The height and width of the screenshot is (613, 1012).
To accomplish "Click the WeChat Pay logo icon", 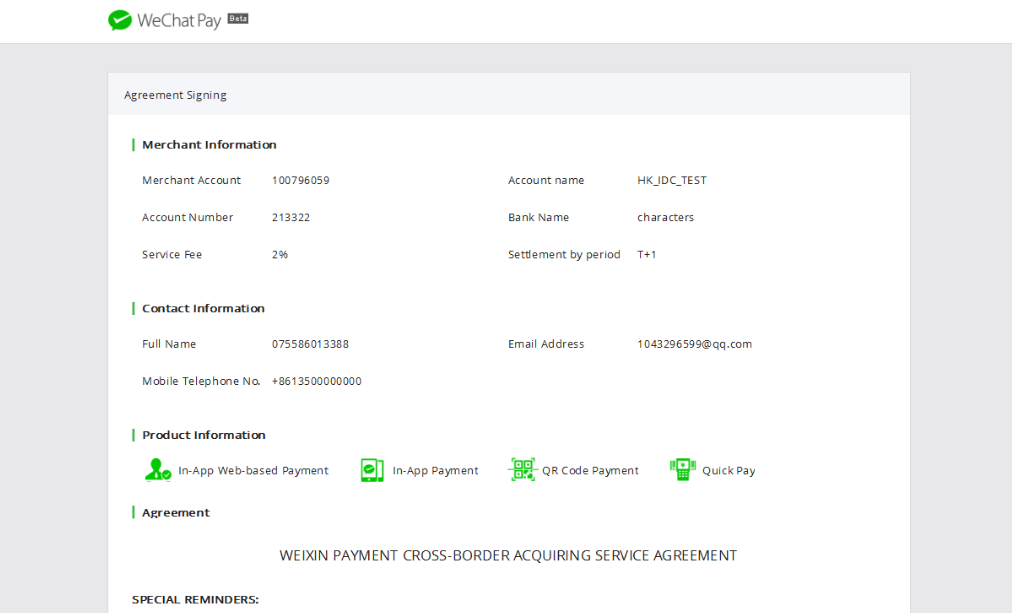I will click(120, 21).
